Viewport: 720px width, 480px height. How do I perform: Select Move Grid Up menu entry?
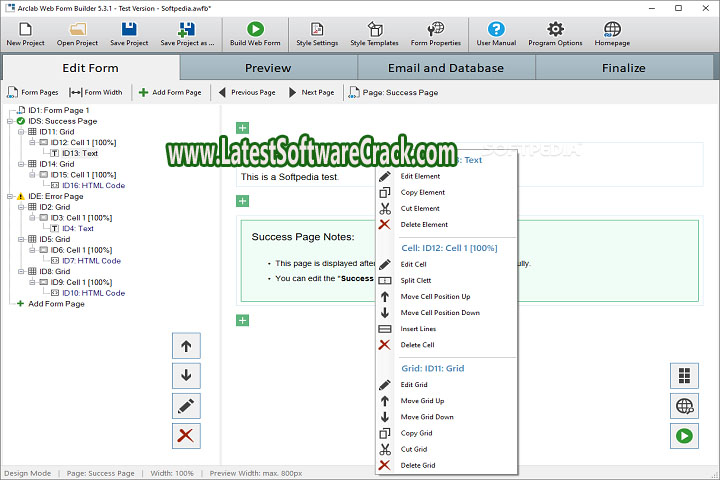coord(446,401)
